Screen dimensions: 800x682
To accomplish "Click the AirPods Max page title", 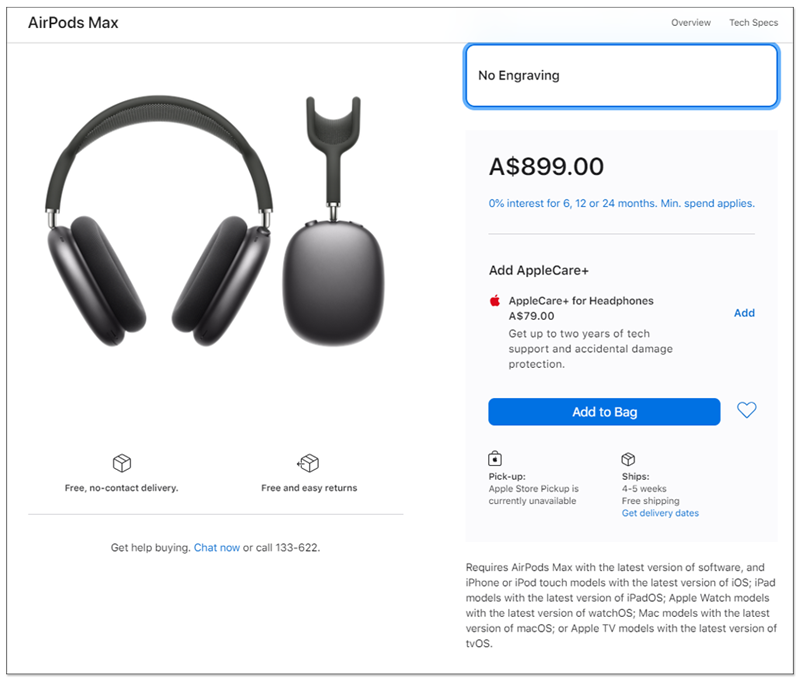I will pos(73,22).
